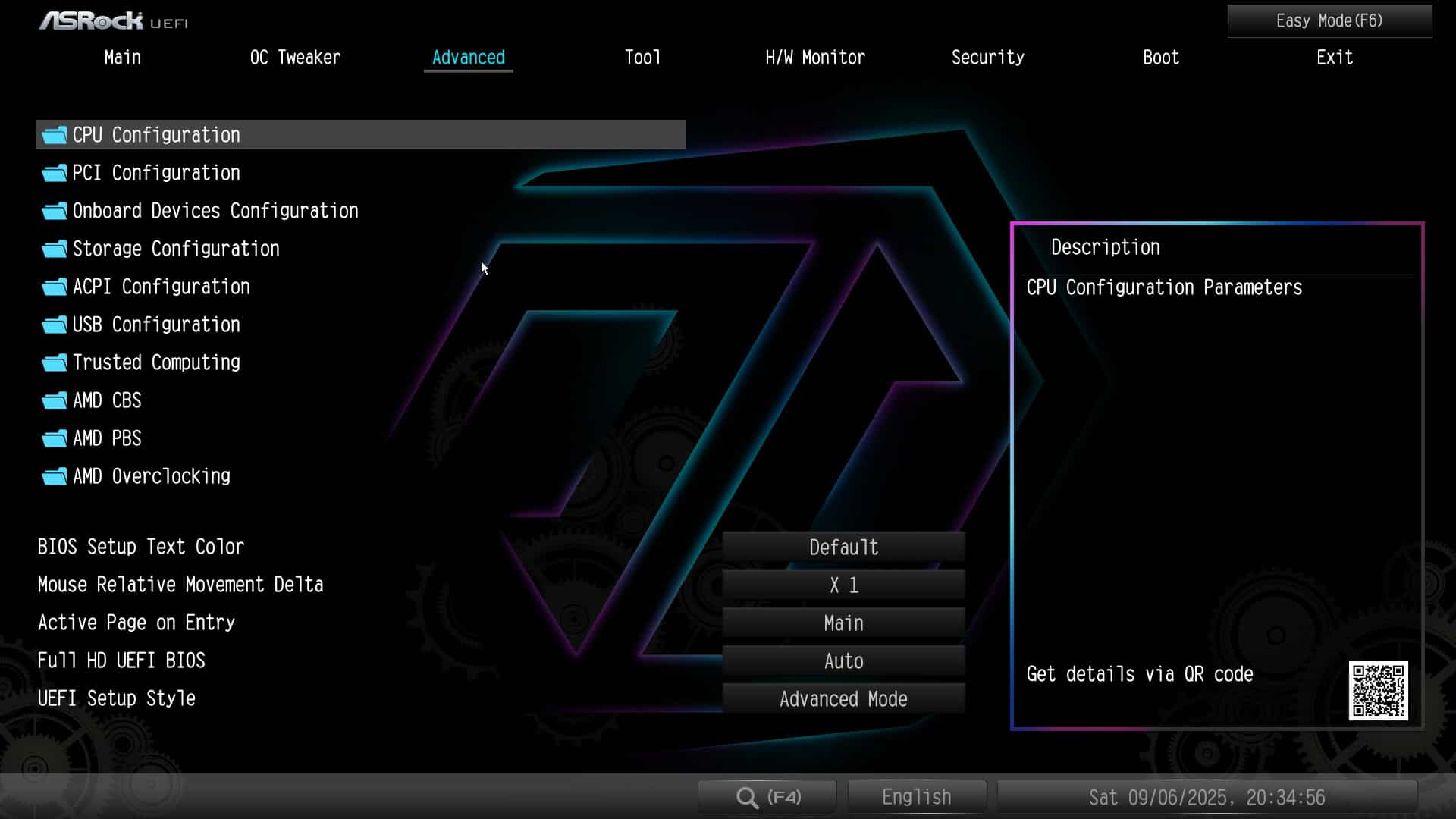Open the Active Page on Entry dropdown
The image size is (1456, 819).
pos(843,623)
